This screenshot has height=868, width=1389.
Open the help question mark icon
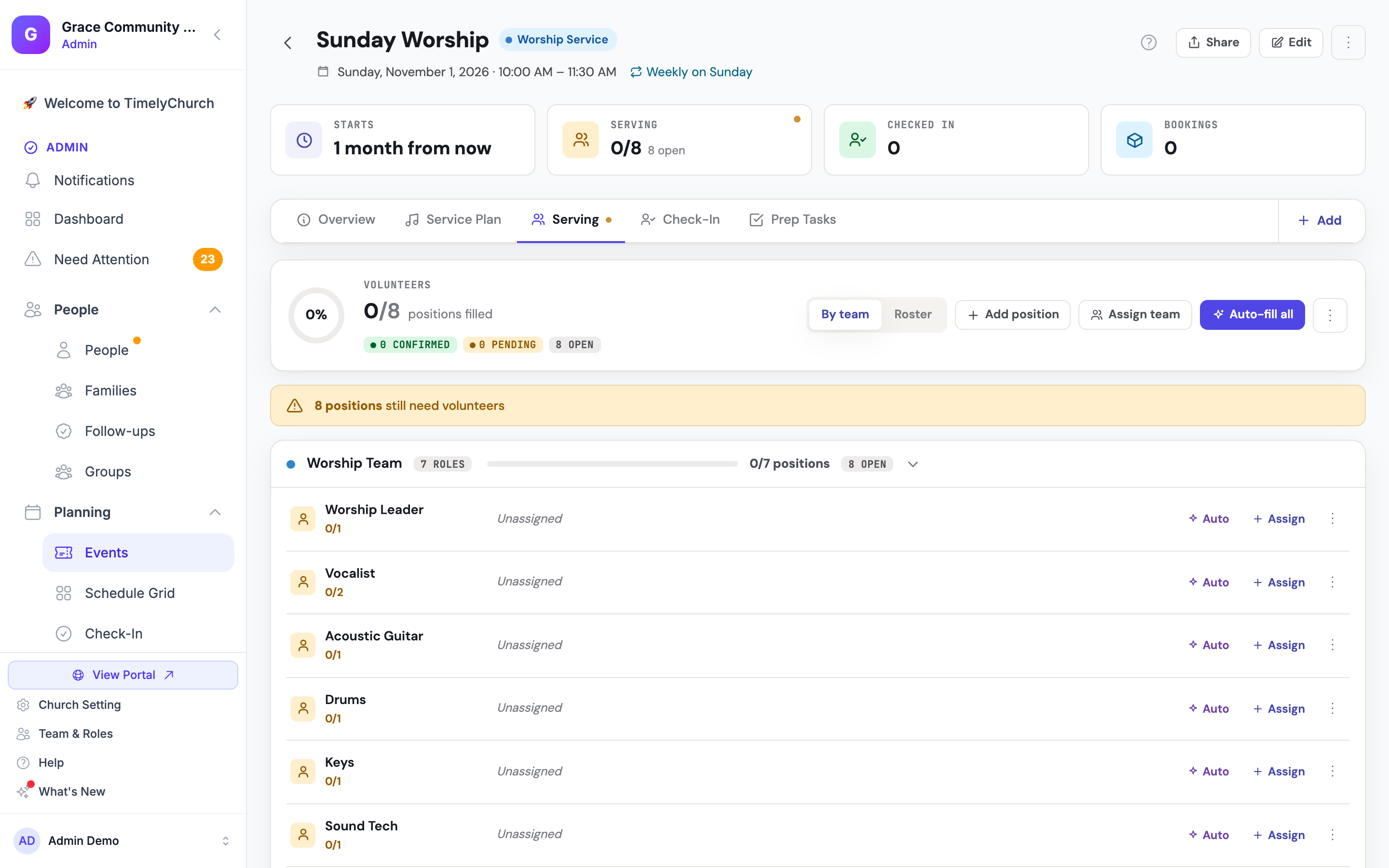pos(1148,42)
